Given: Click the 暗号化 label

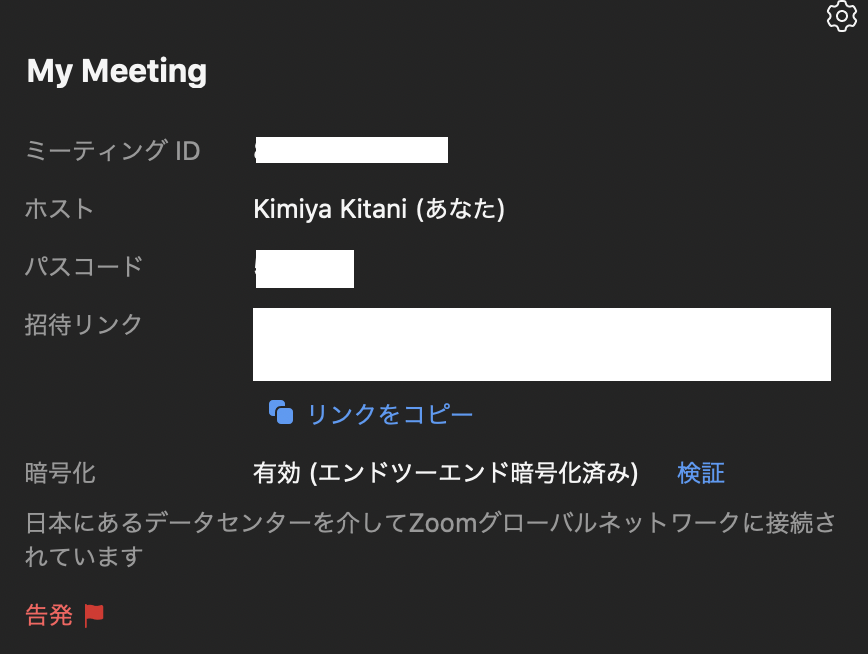Looking at the screenshot, I should click(60, 473).
